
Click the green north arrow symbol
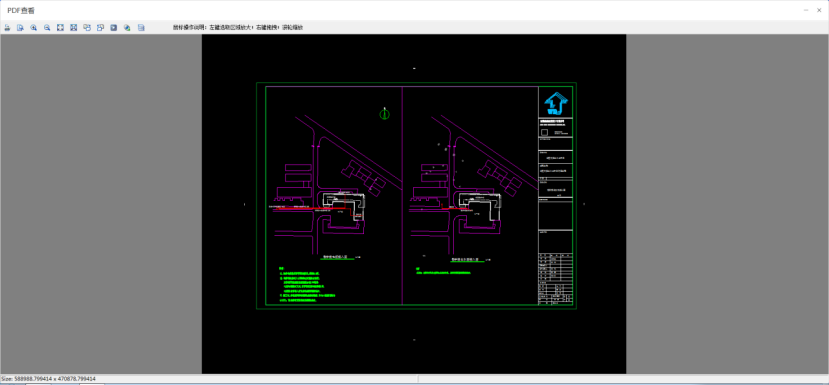(x=385, y=113)
